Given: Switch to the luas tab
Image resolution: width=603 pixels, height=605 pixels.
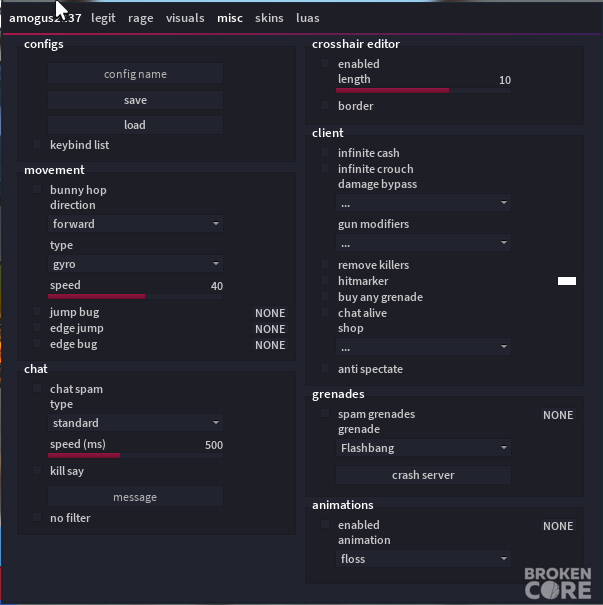Looking at the screenshot, I should [x=307, y=18].
